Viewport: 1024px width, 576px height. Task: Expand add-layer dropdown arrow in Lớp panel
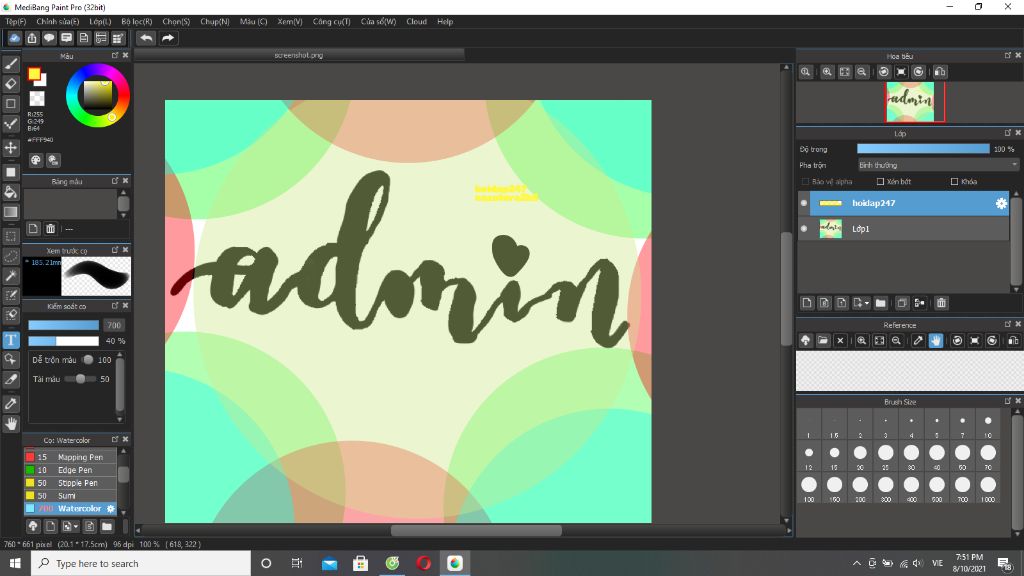[x=867, y=303]
